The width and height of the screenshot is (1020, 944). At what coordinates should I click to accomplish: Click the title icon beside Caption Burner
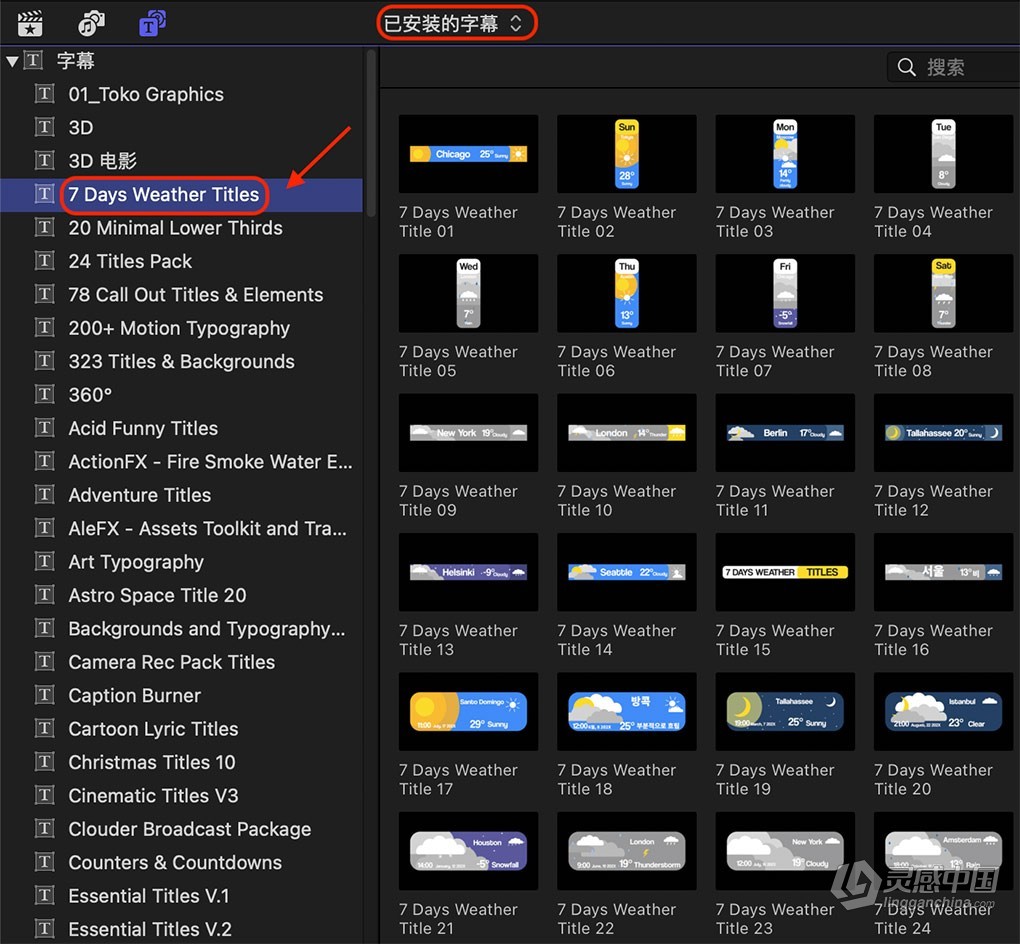(x=44, y=695)
